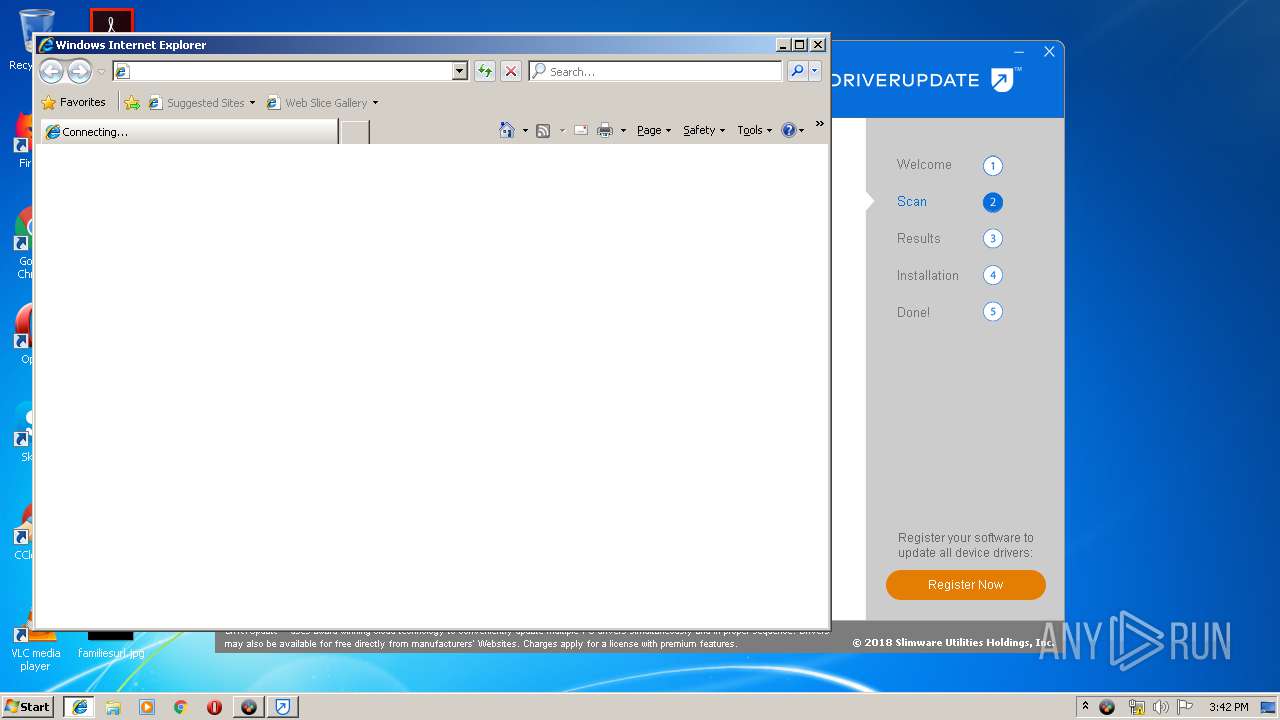Click the volume speaker tray icon
Screen dimensions: 1280x720
point(1161,707)
